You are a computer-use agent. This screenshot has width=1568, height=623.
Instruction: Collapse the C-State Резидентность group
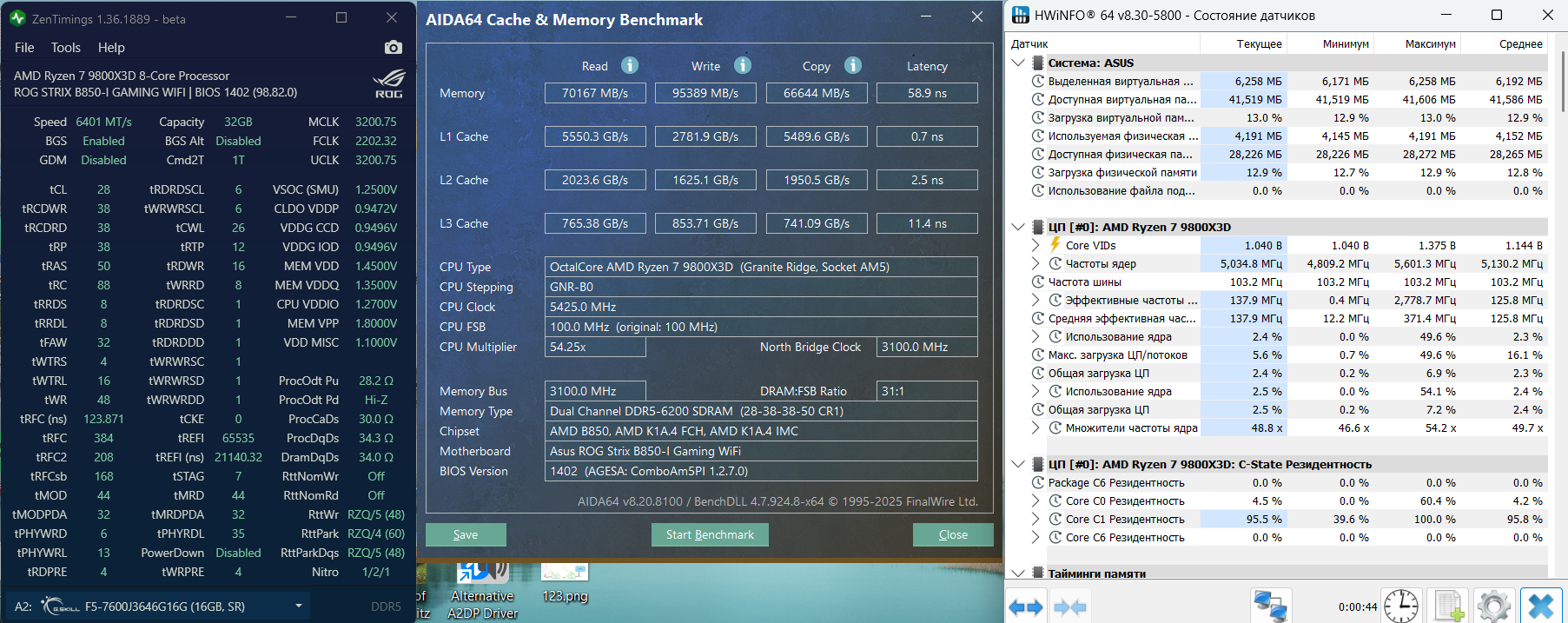coord(1018,464)
